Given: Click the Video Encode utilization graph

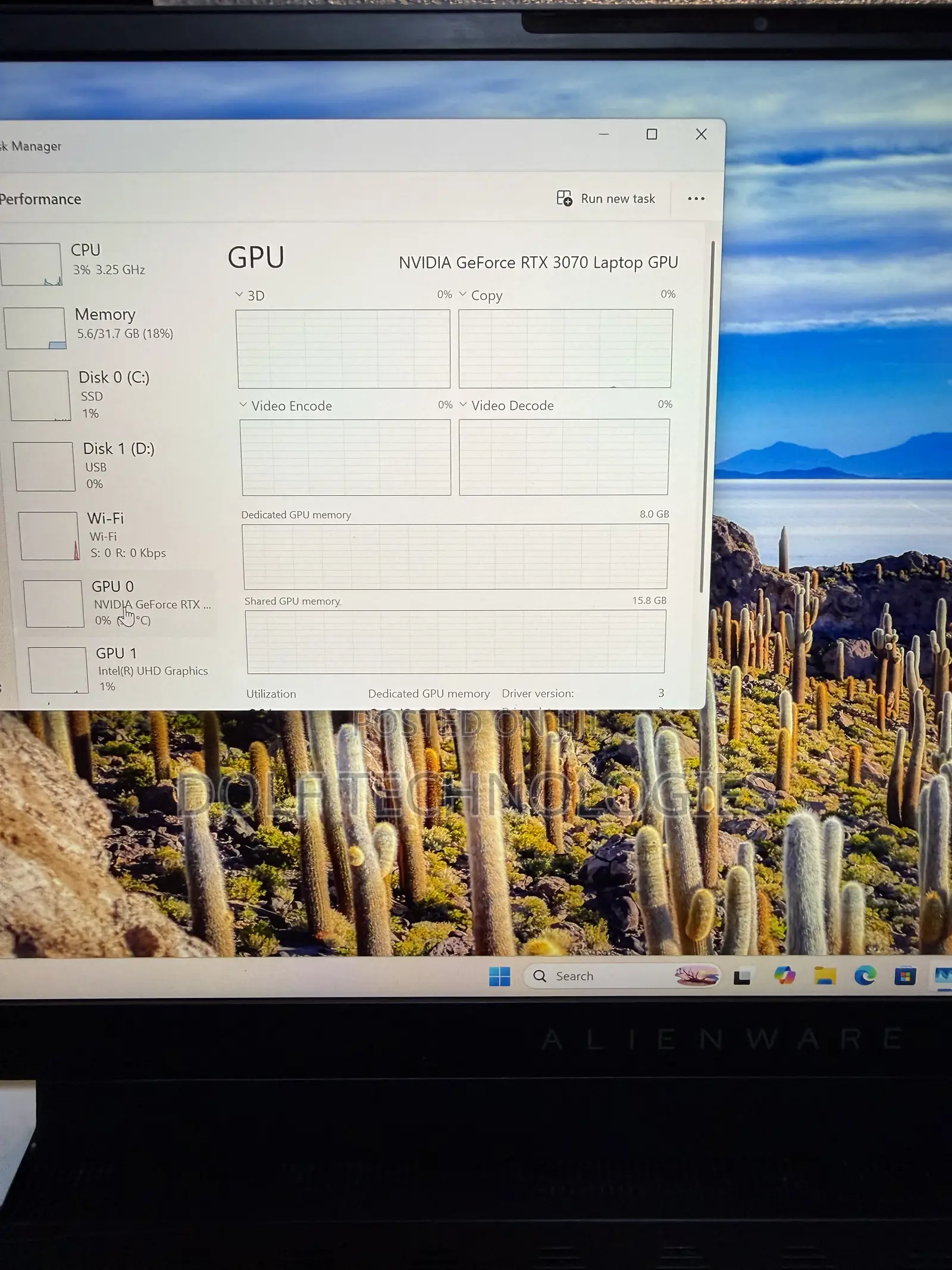Looking at the screenshot, I should 346,457.
